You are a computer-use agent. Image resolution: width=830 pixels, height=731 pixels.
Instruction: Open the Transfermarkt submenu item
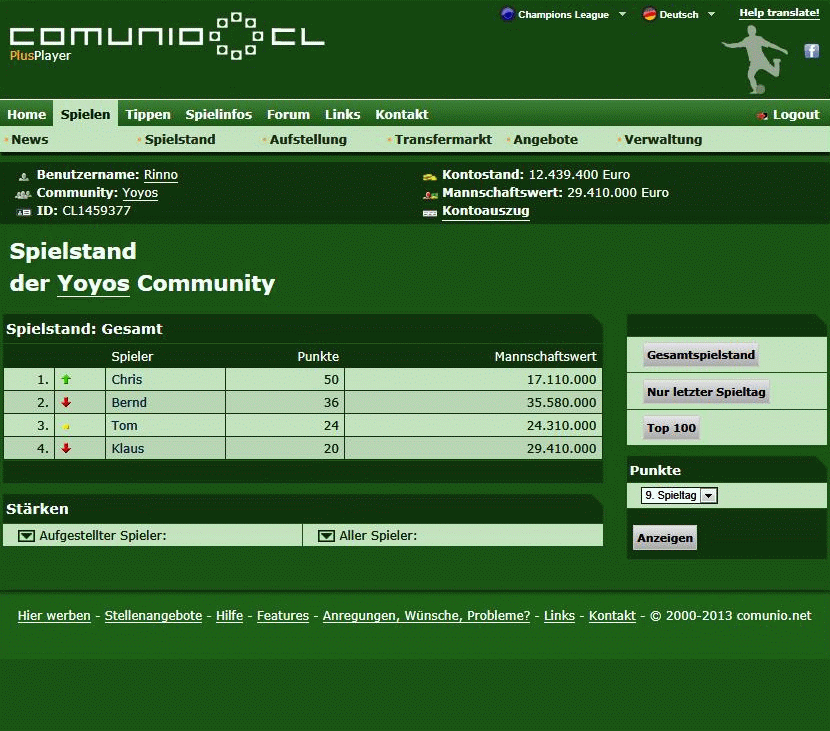point(443,140)
